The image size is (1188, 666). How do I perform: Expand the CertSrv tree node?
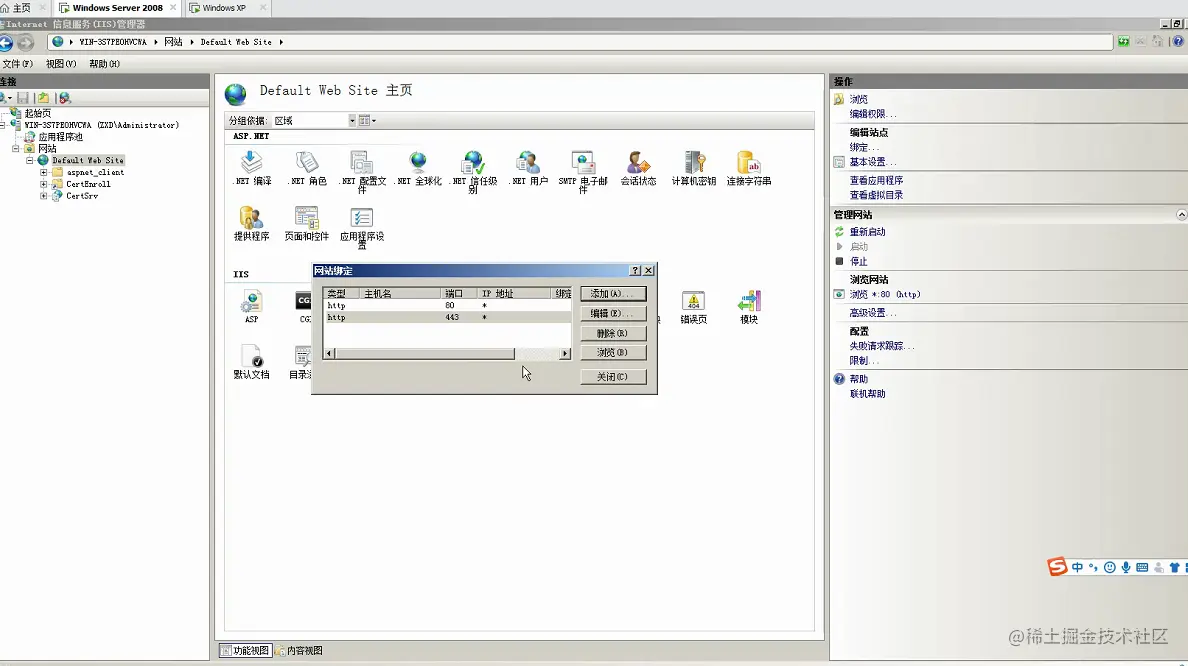click(x=43, y=196)
